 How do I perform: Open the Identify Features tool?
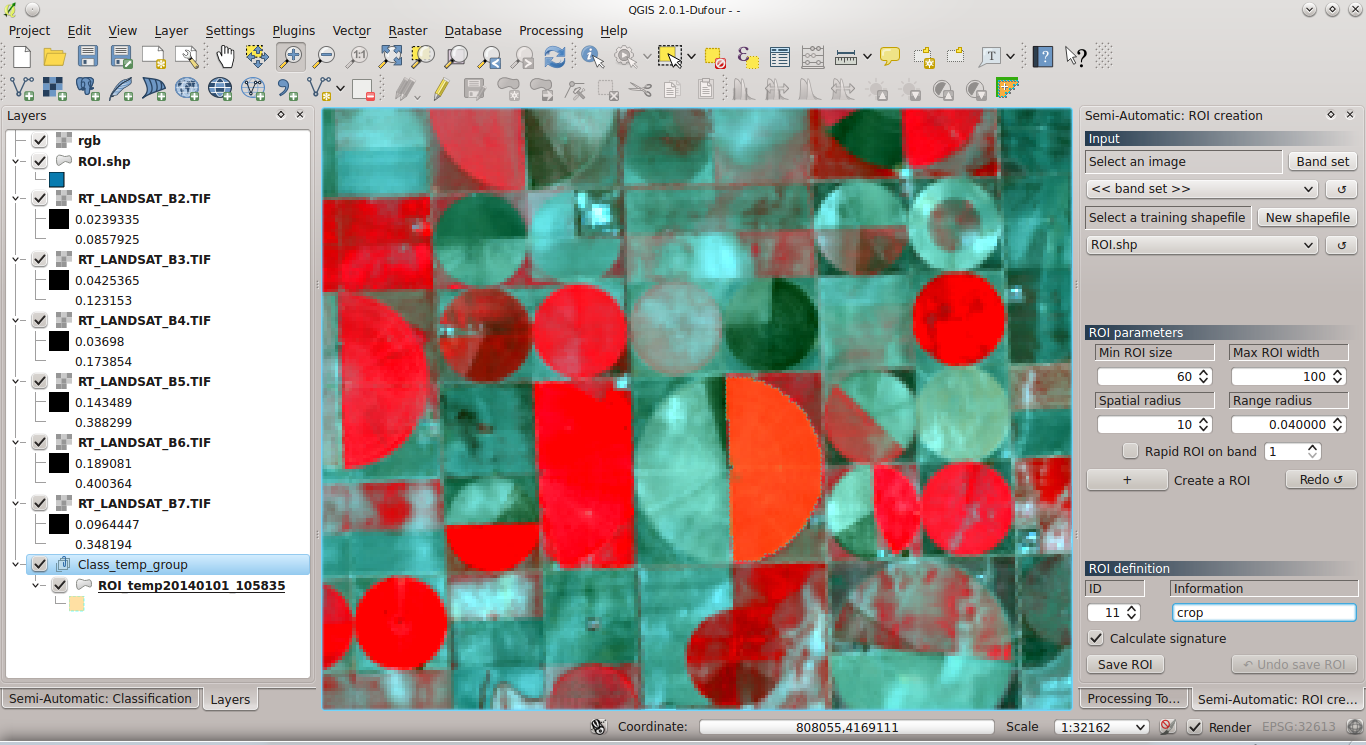(592, 57)
